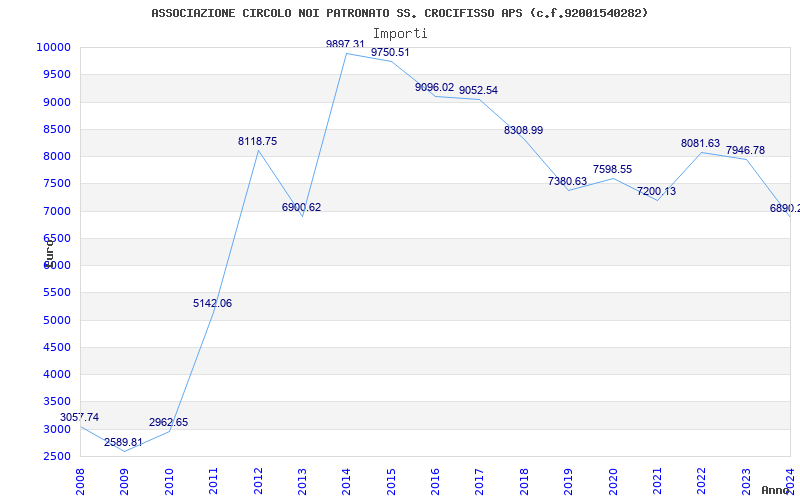This screenshot has width=800, height=500.
Task: Select the 8118.75 data label
Action: 258,141
